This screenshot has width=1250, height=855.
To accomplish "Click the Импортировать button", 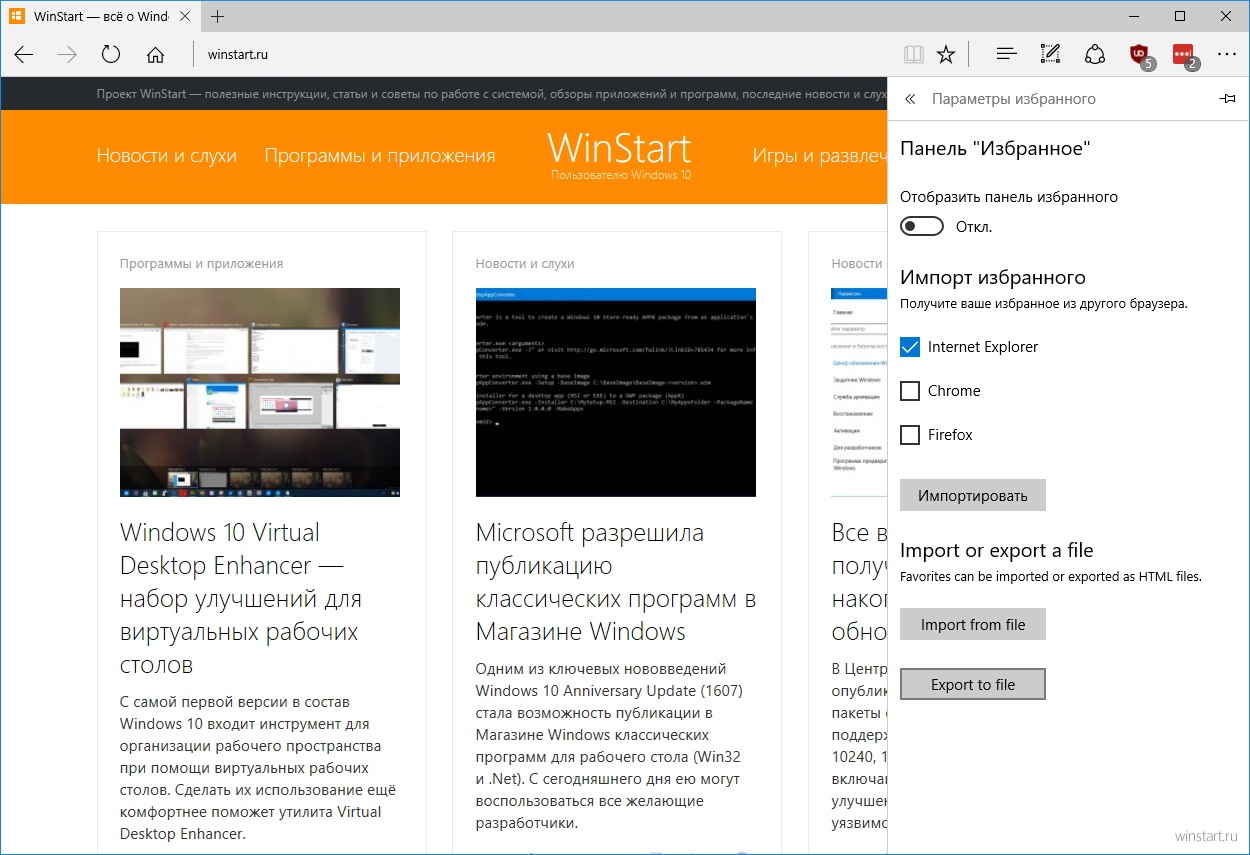I will click(973, 495).
